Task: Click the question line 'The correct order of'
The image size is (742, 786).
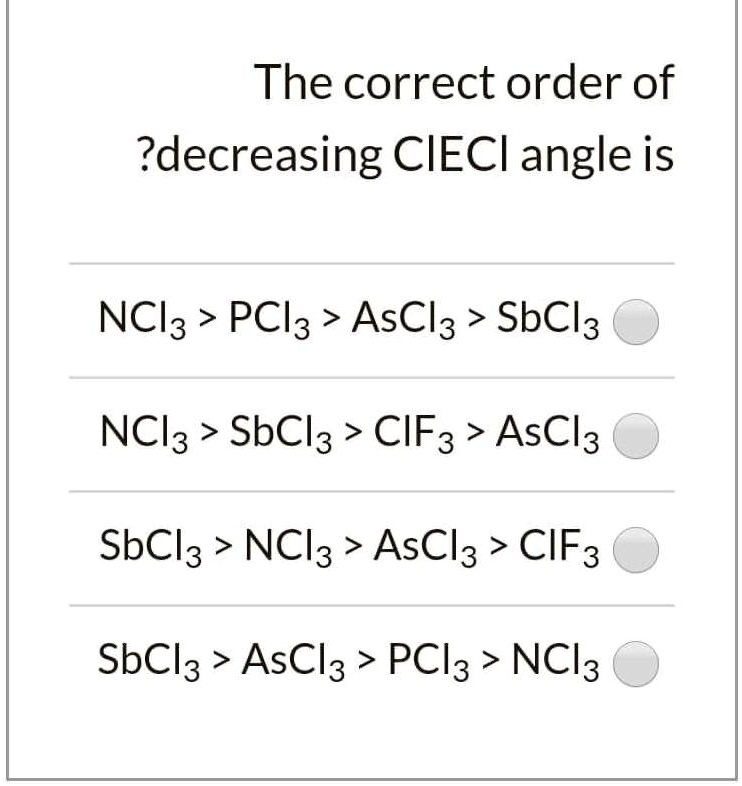Action: point(463,83)
